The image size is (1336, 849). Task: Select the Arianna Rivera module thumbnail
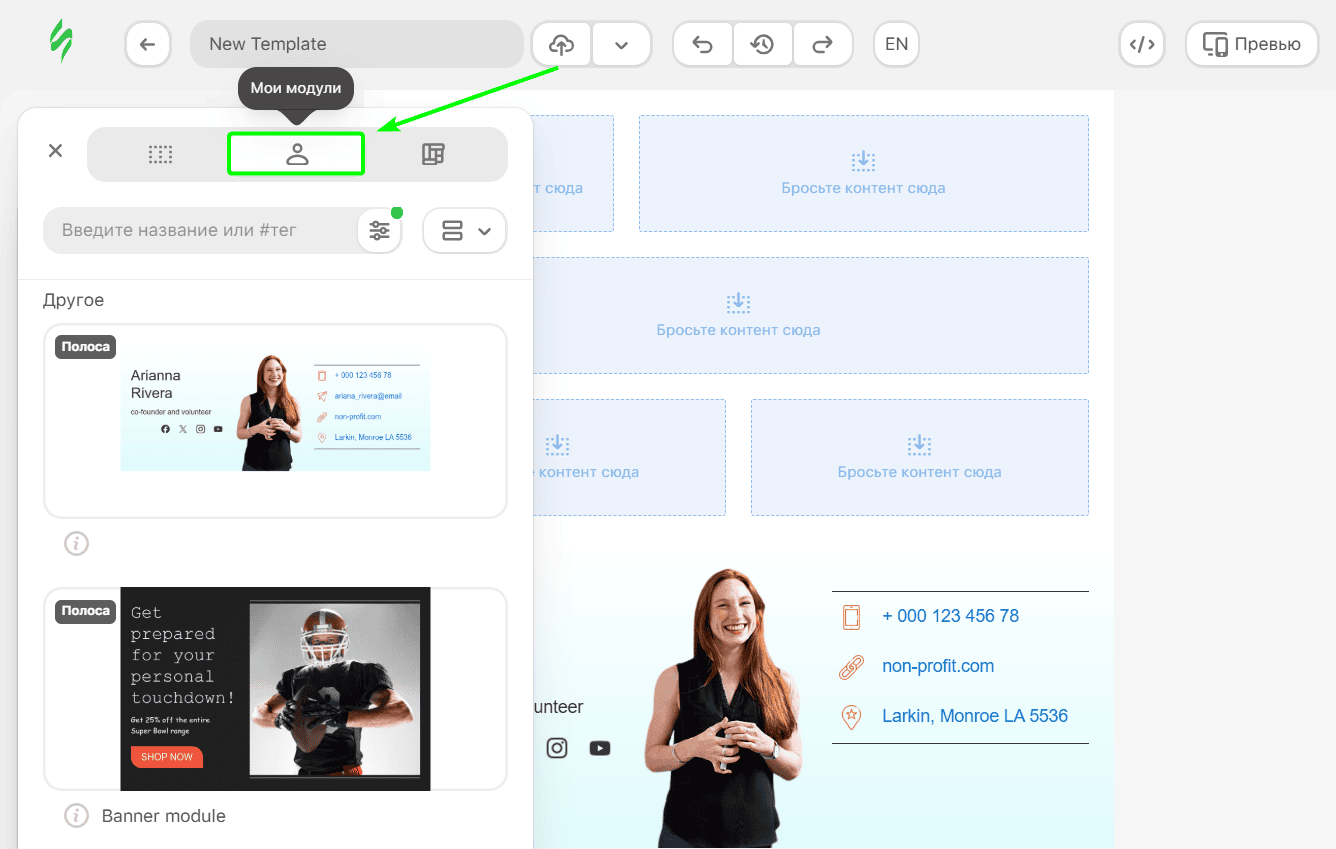(275, 412)
